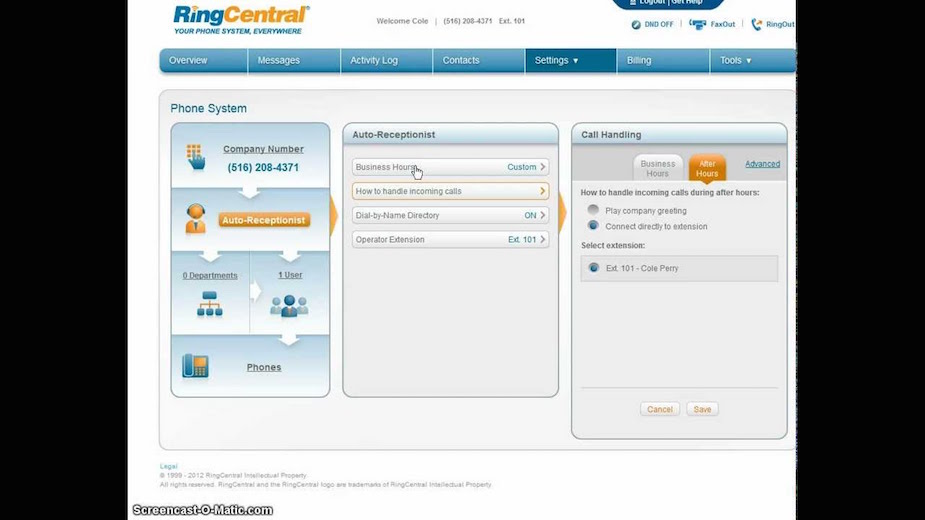Select Play company greeting radio button
Image resolution: width=925 pixels, height=520 pixels.
tap(593, 210)
